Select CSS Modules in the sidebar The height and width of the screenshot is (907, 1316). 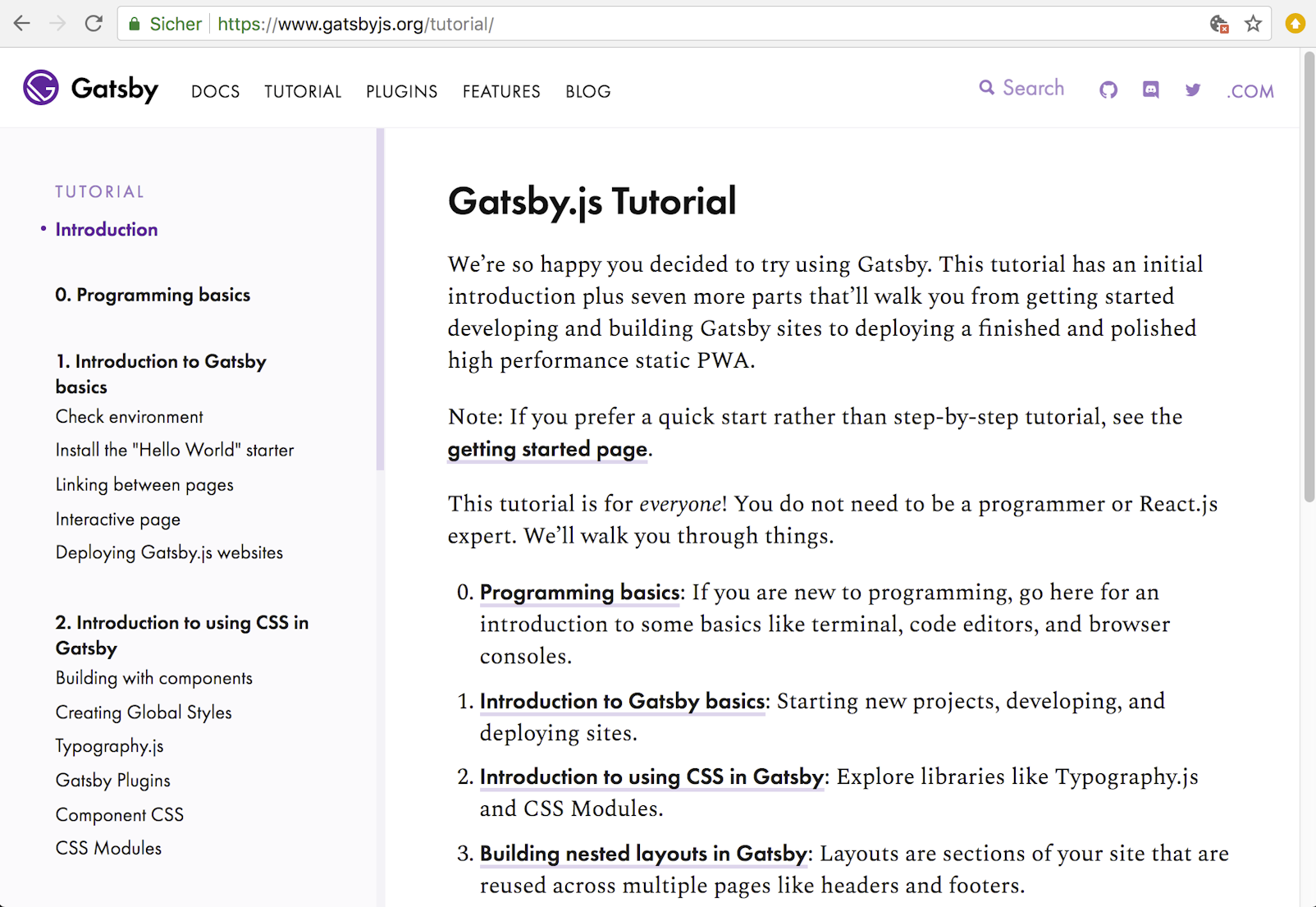[107, 848]
